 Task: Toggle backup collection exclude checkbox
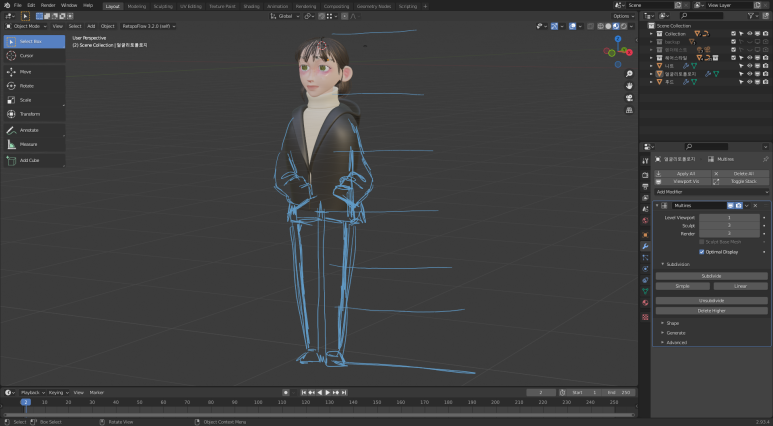coord(733,42)
